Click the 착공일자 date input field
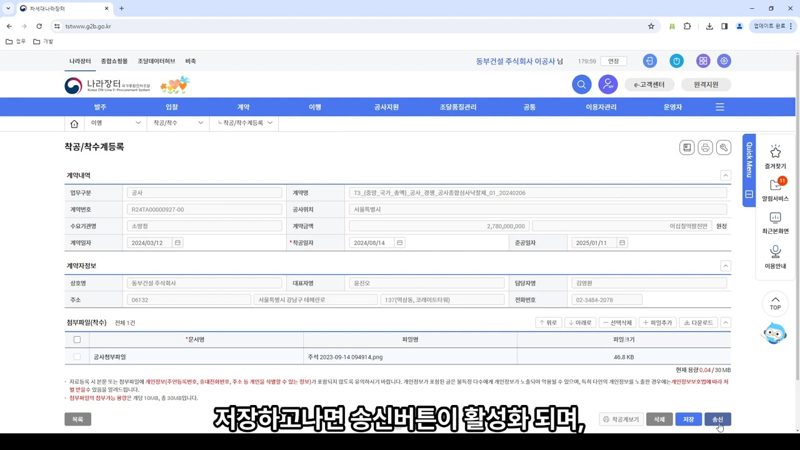Viewport: 800px width, 450px height. pyautogui.click(x=371, y=243)
